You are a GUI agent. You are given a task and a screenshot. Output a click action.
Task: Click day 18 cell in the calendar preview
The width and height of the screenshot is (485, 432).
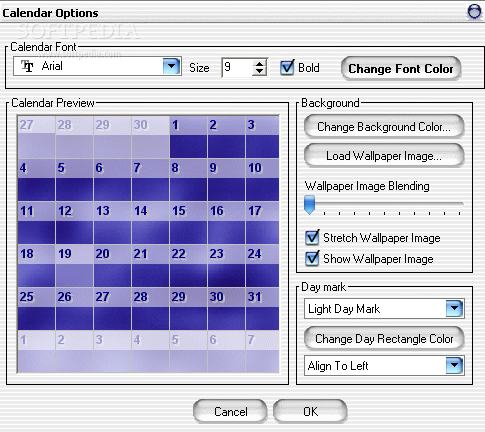point(36,266)
